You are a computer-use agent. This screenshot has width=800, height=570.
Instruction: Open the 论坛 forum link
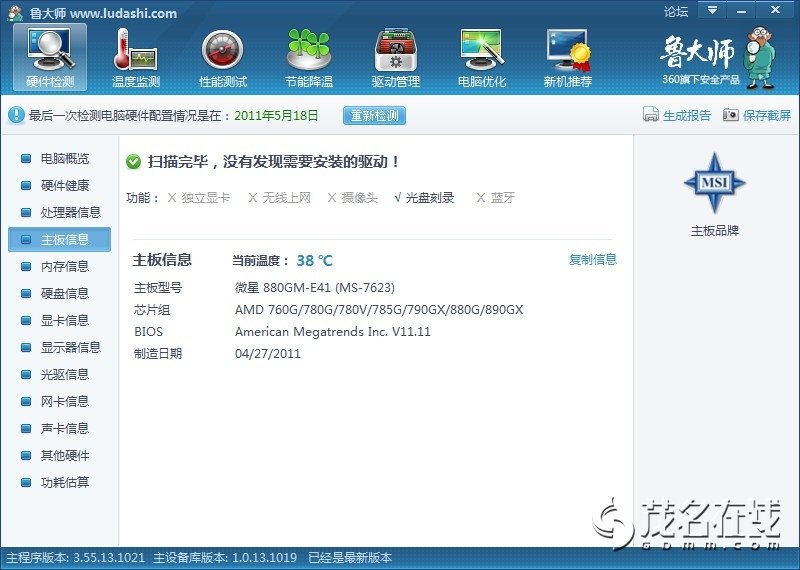point(676,11)
